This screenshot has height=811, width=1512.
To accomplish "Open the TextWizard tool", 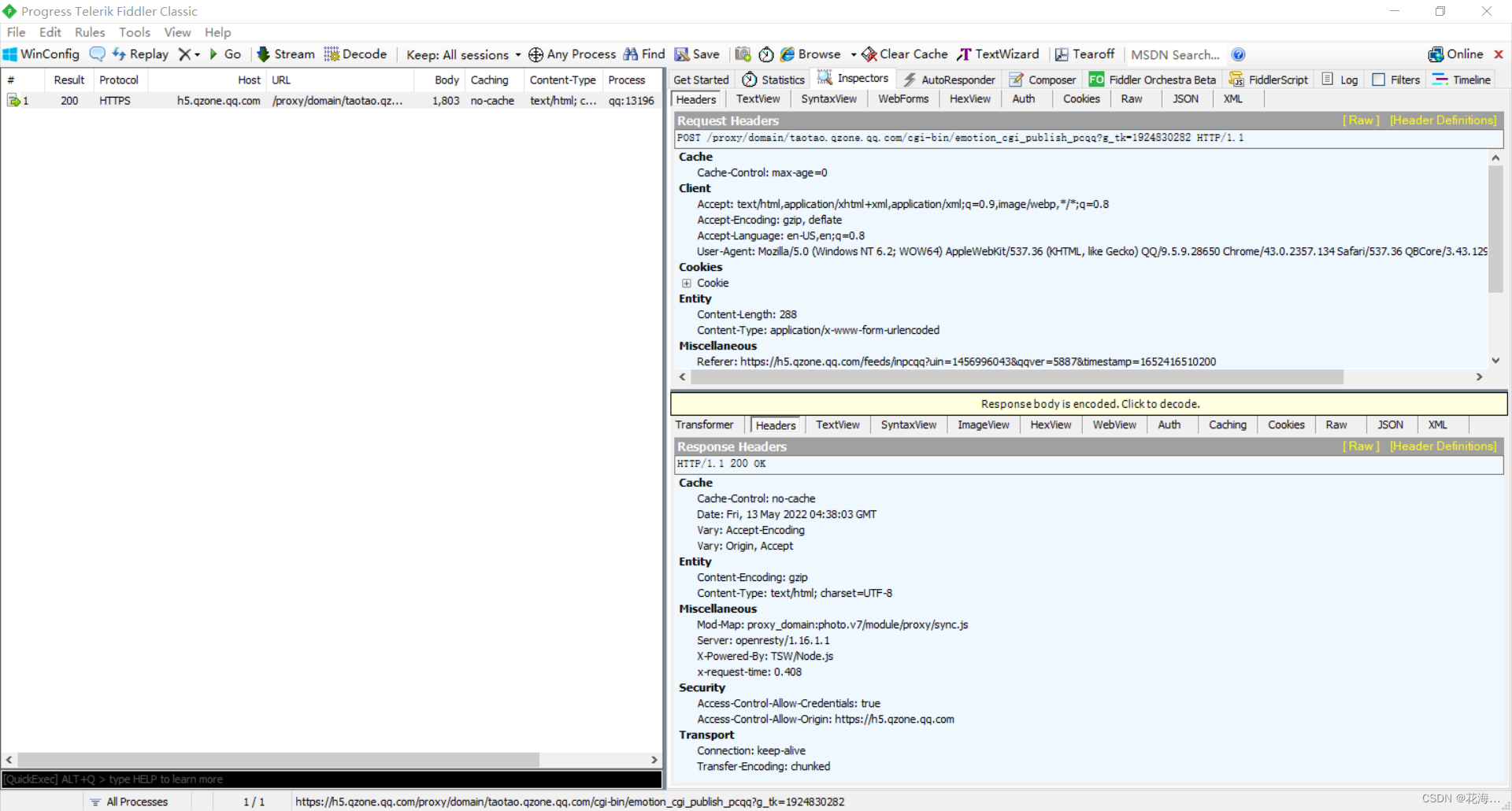I will coord(998,54).
